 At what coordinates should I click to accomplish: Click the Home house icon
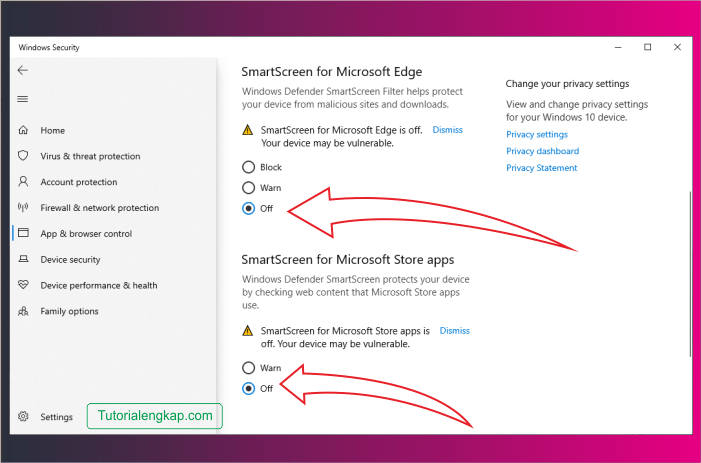pyautogui.click(x=23, y=130)
